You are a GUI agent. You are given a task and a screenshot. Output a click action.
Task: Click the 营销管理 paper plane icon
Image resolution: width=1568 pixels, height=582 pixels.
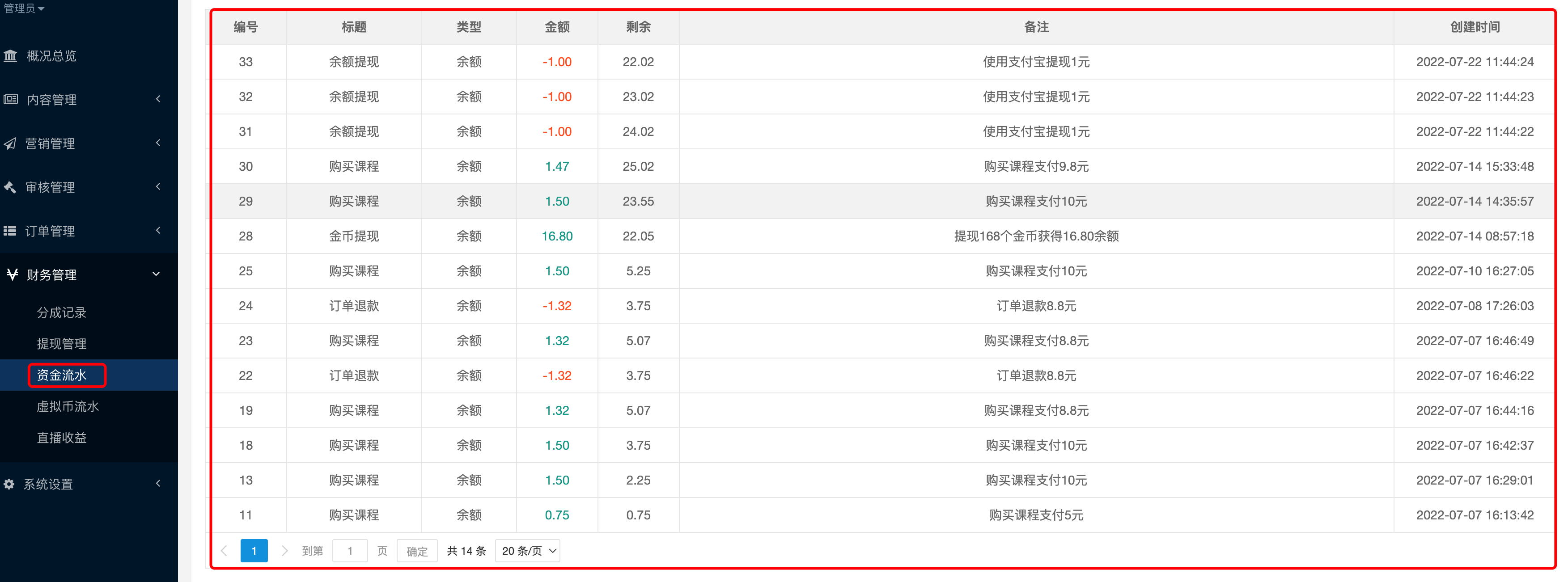(x=10, y=143)
